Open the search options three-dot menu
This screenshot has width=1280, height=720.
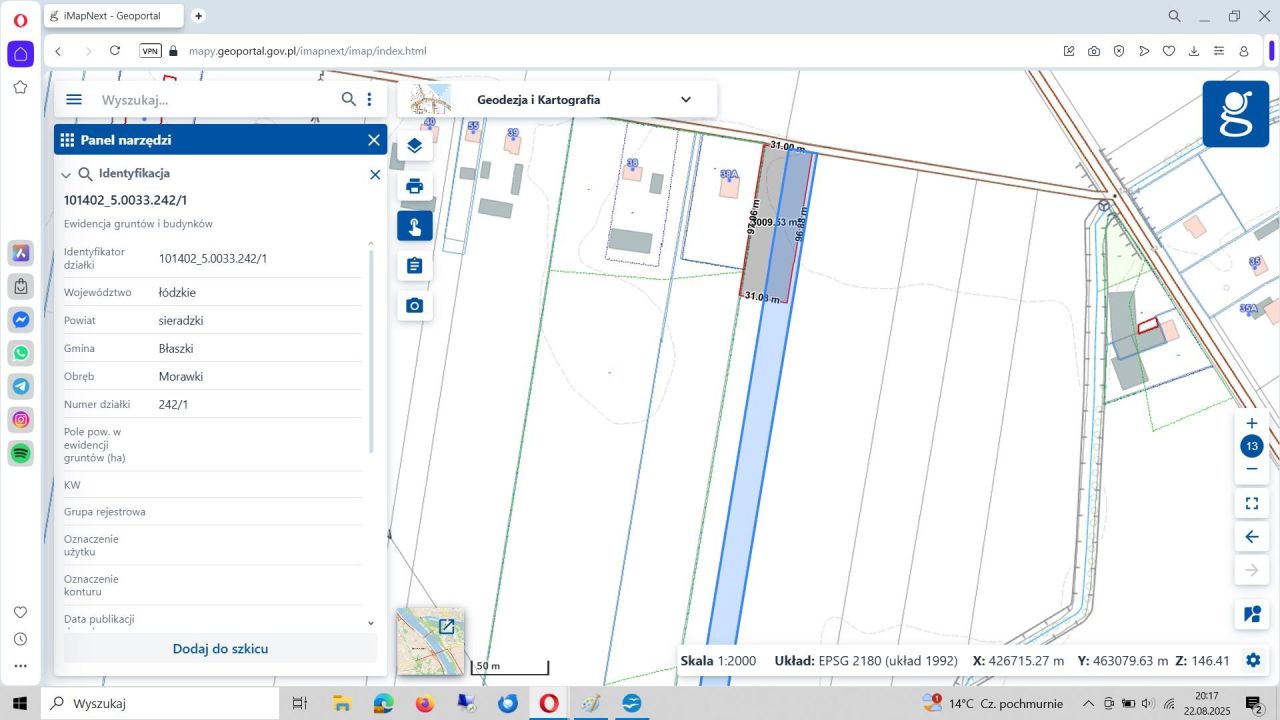pos(369,99)
